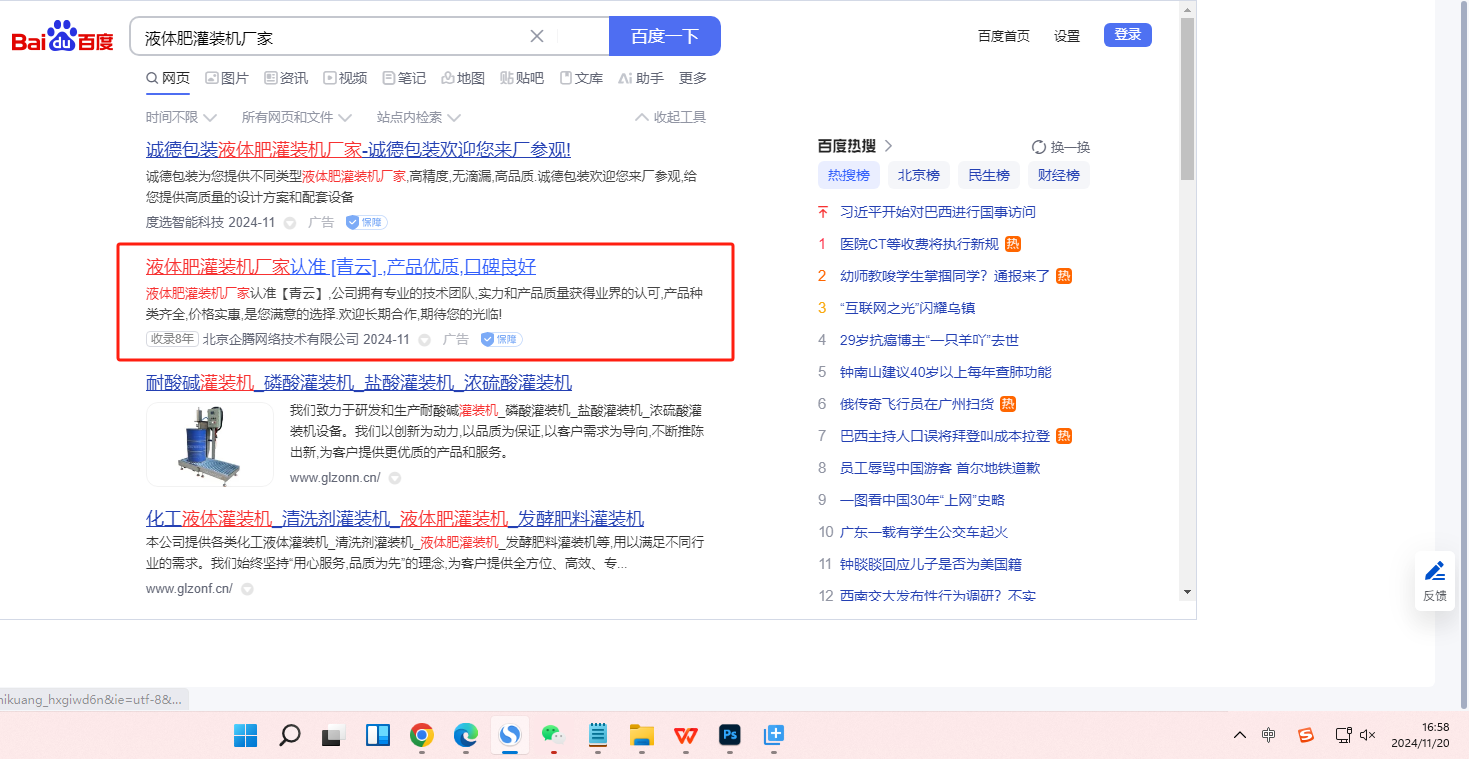
Task: Switch to the 图片 search tab
Action: pyautogui.click(x=227, y=78)
